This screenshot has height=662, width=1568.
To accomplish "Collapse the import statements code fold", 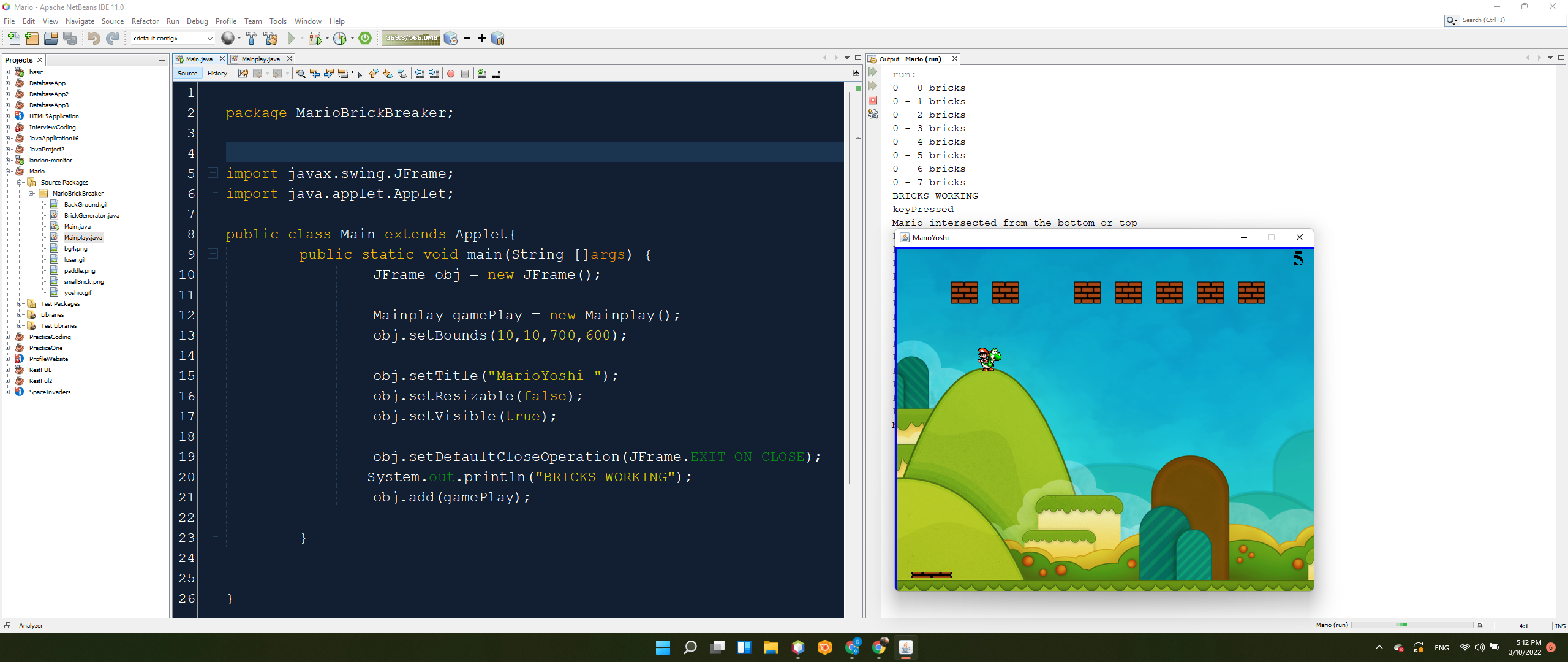I will 213,173.
